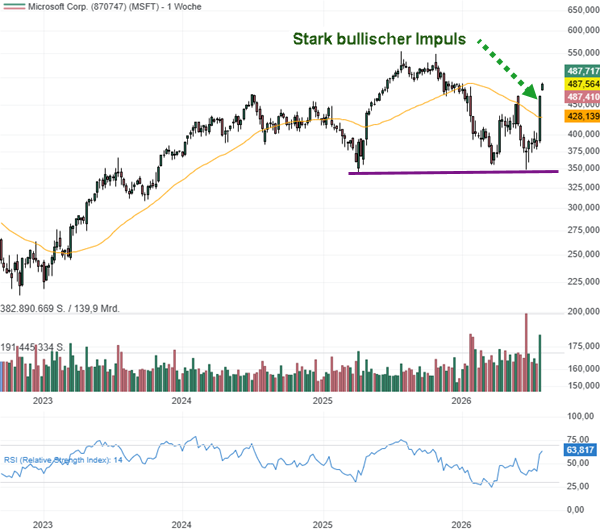Click the blue volume bar at the chart's left edge

pyautogui.click(x=1, y=376)
